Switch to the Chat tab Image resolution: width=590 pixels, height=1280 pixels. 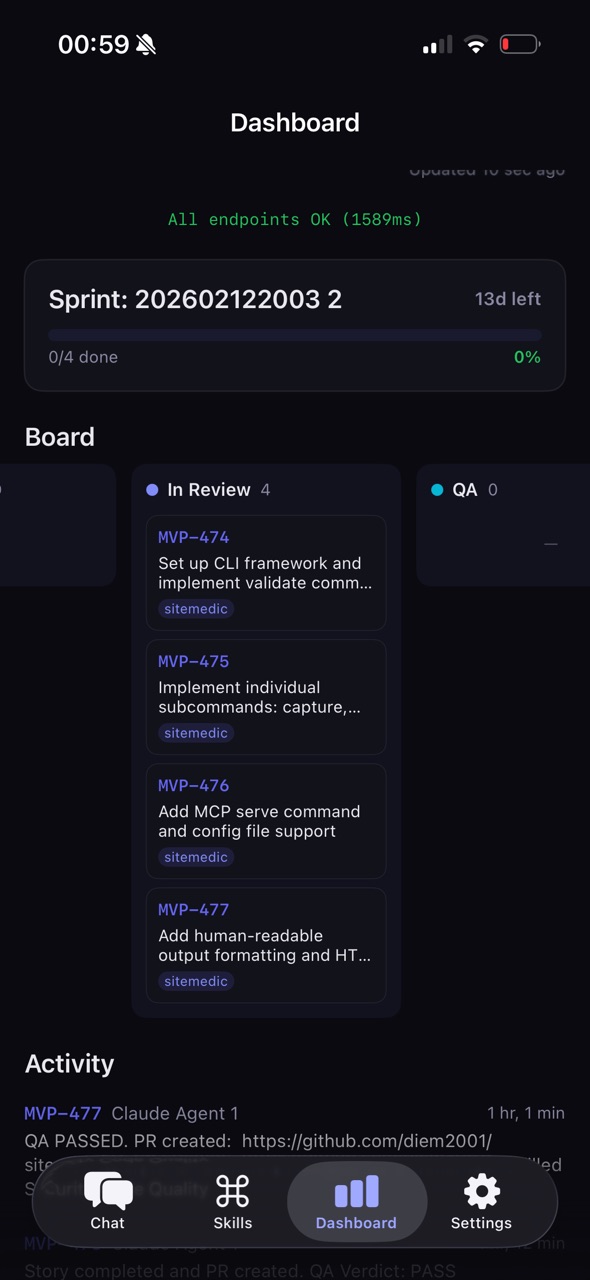[x=107, y=1201]
